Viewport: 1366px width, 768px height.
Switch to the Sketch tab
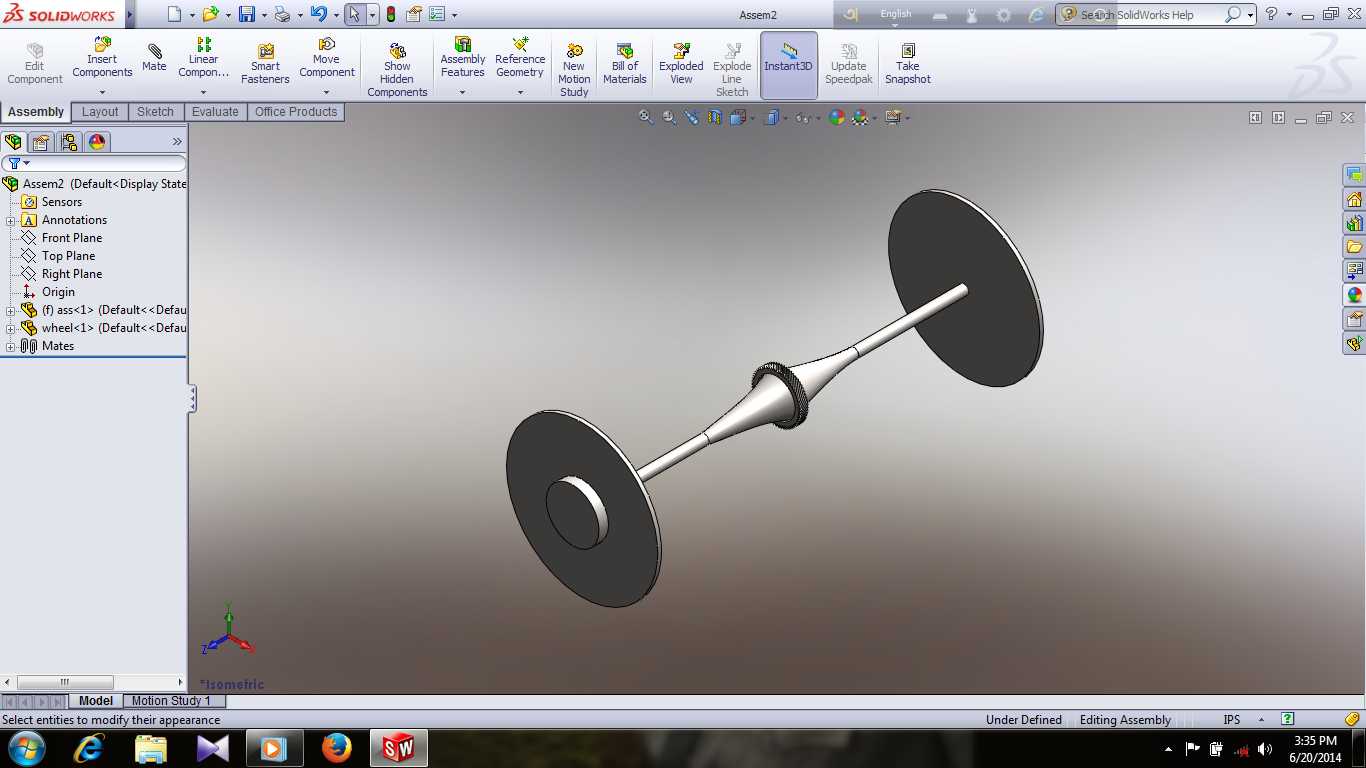[155, 112]
